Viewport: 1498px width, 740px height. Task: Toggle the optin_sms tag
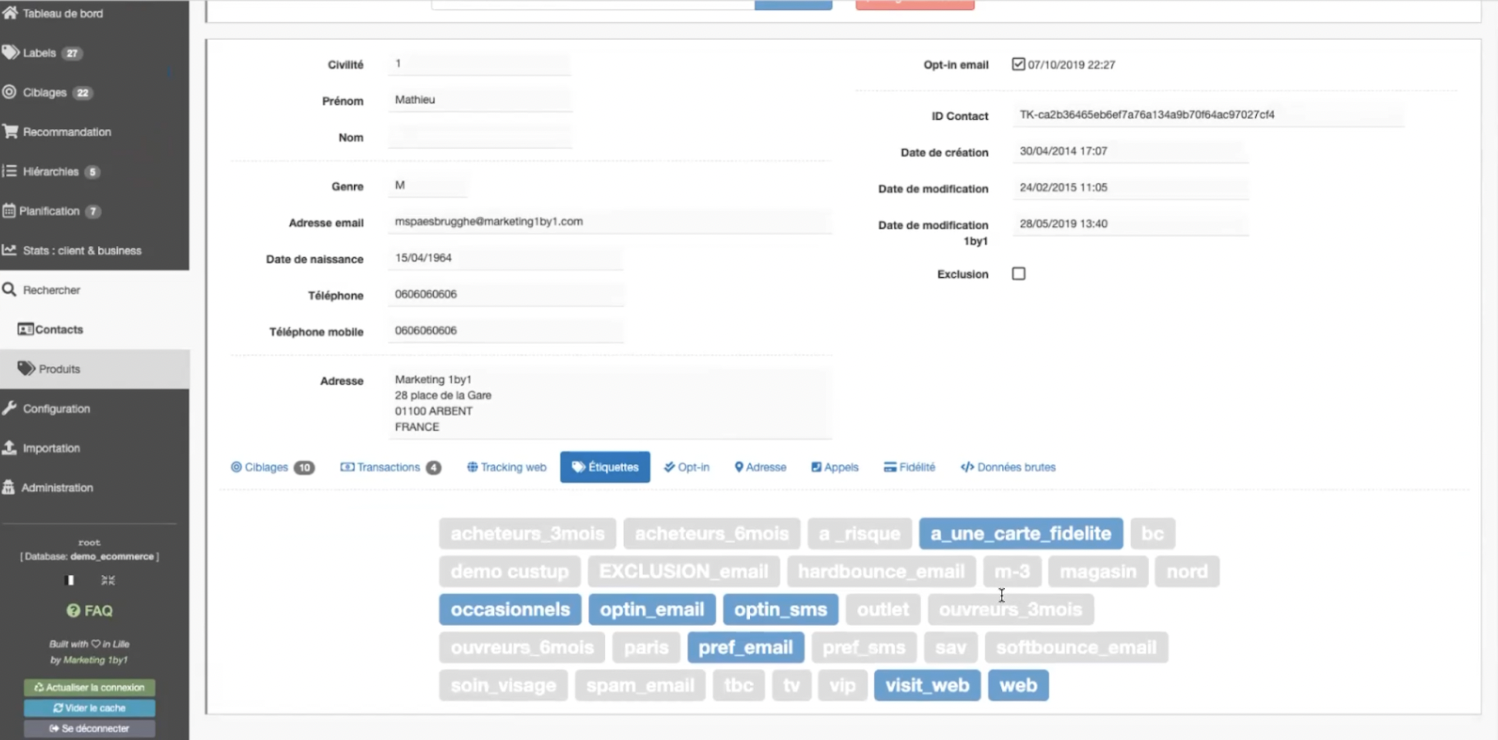pyautogui.click(x=780, y=609)
